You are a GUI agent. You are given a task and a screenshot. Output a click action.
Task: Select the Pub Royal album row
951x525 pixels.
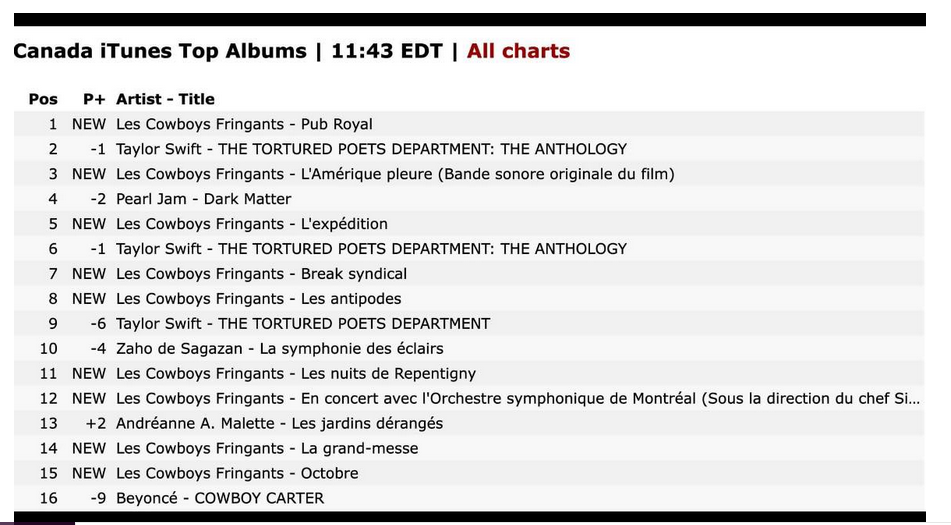(244, 124)
